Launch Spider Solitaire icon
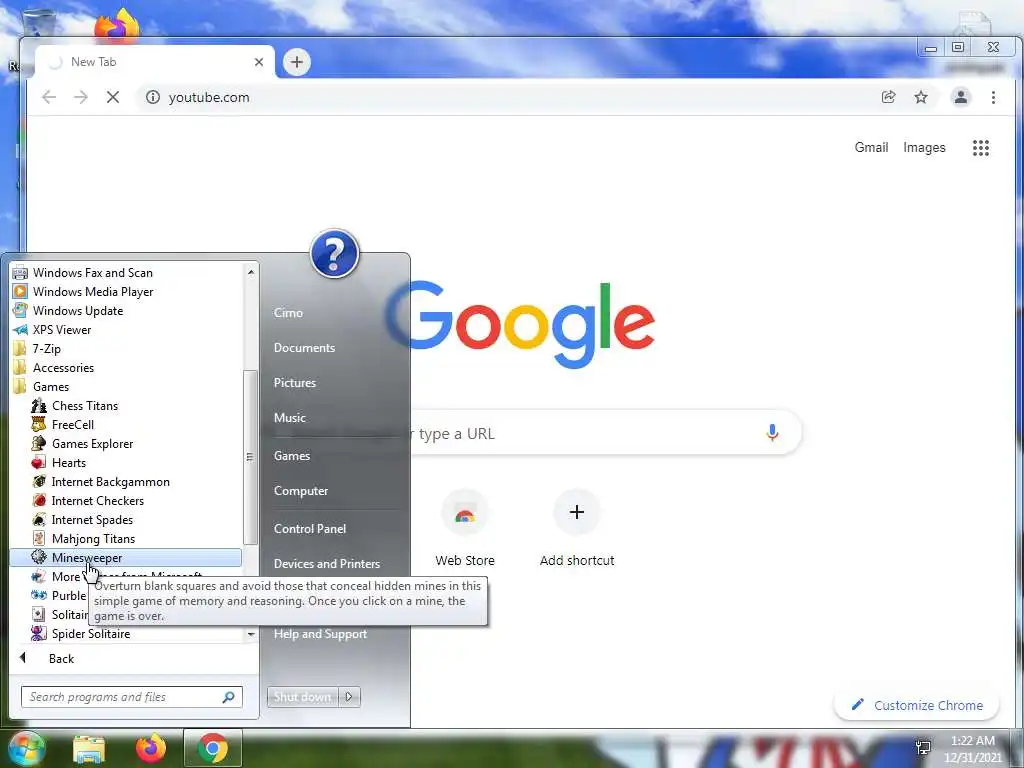1024x768 pixels. coord(39,633)
